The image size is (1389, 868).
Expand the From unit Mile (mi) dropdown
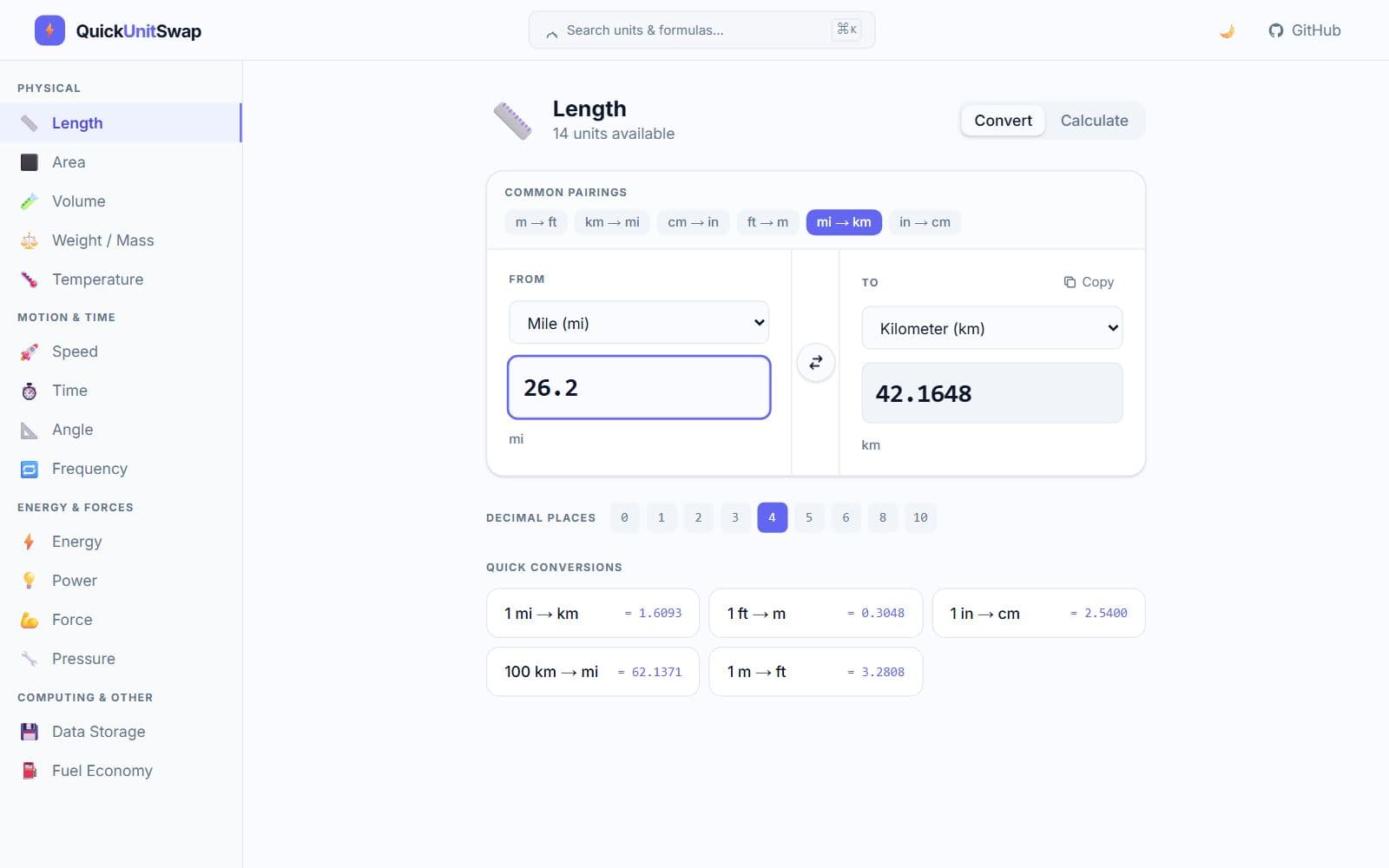[639, 323]
